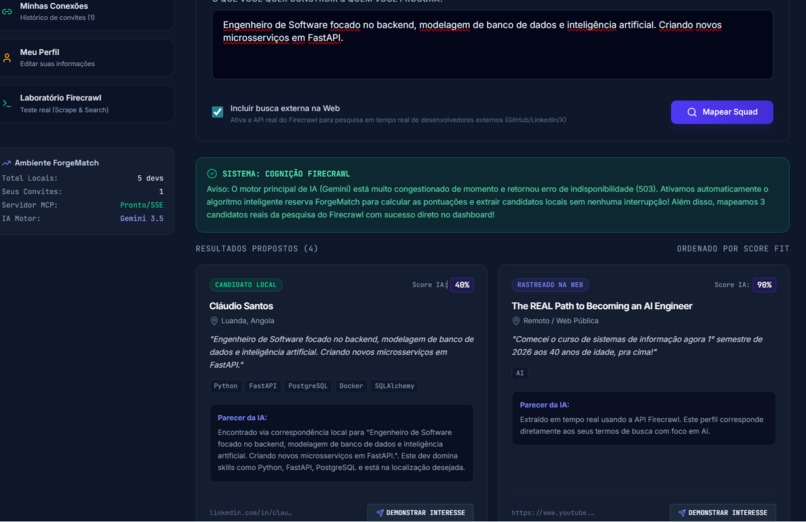Click the SISTEMA: COGNIÇÃO FIRECRAWL heading
The width and height of the screenshot is (806, 522).
pos(286,174)
